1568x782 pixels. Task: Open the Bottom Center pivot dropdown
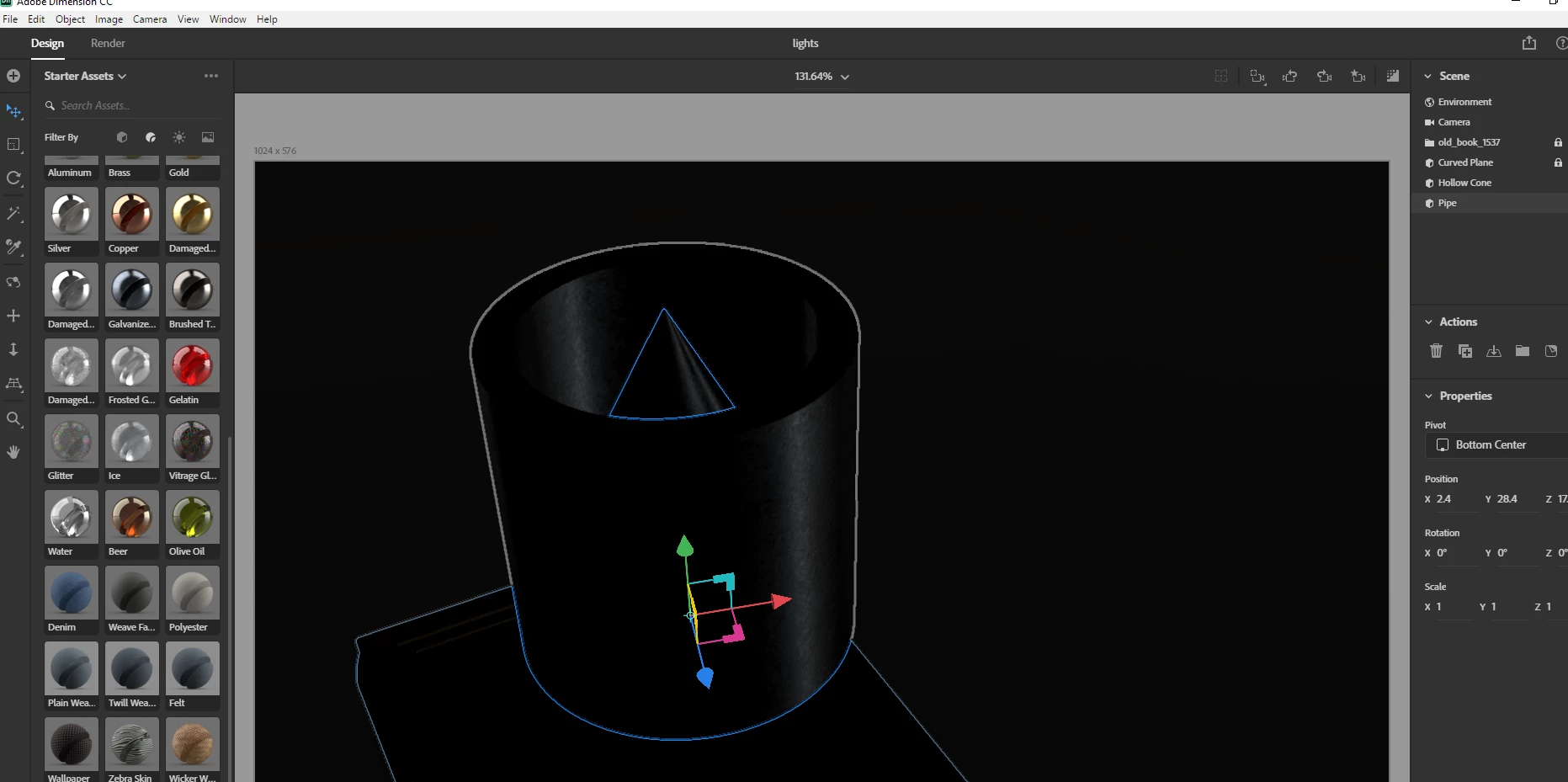(x=1496, y=445)
